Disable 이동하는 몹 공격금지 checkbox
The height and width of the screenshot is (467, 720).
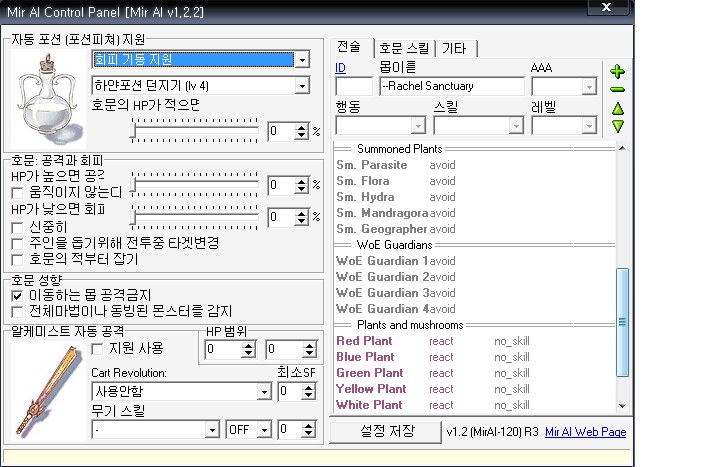point(17,296)
